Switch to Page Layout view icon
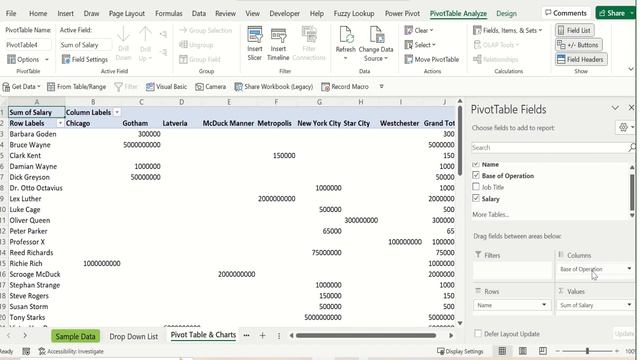 click(x=522, y=351)
